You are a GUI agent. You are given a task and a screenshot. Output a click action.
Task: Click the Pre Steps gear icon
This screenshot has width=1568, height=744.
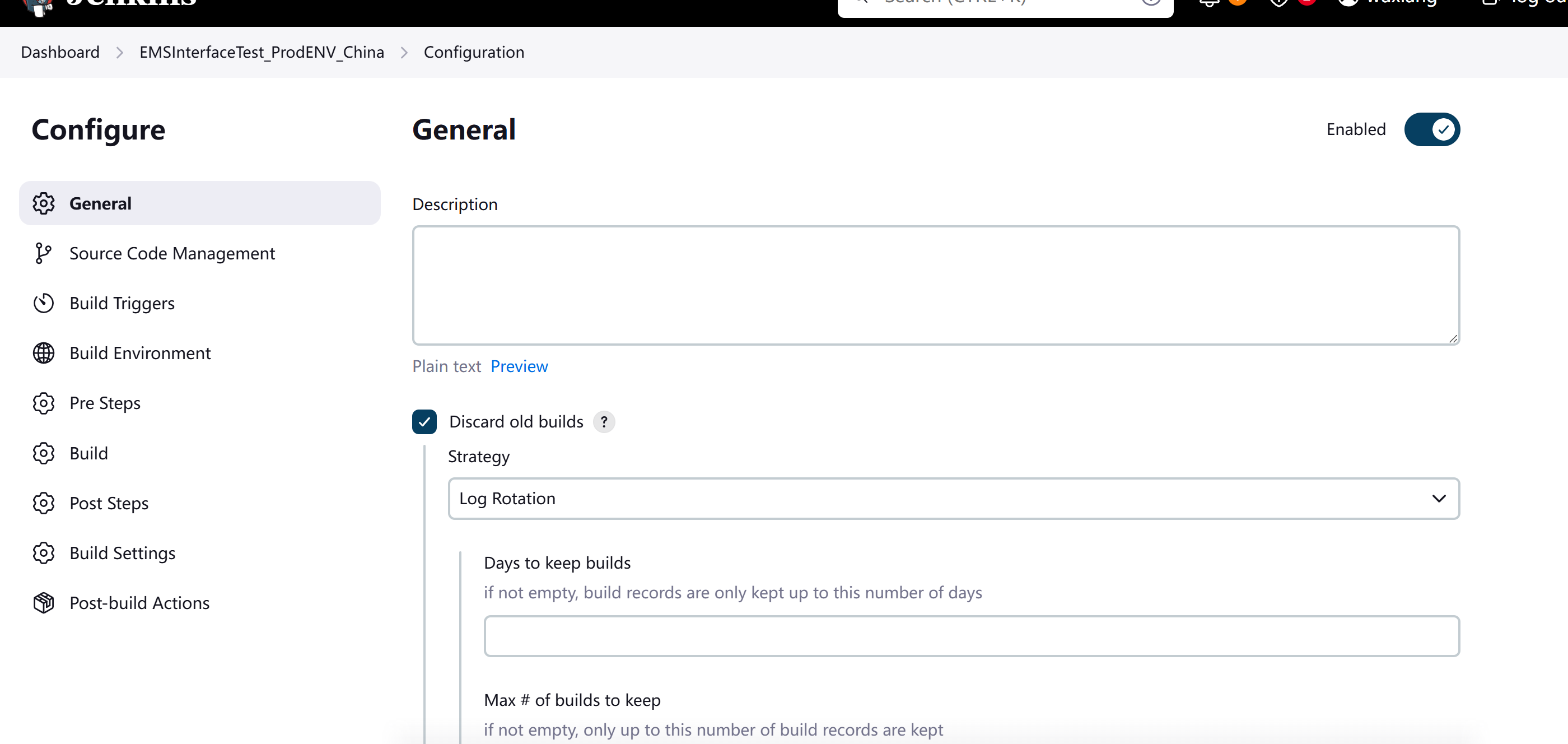point(44,403)
